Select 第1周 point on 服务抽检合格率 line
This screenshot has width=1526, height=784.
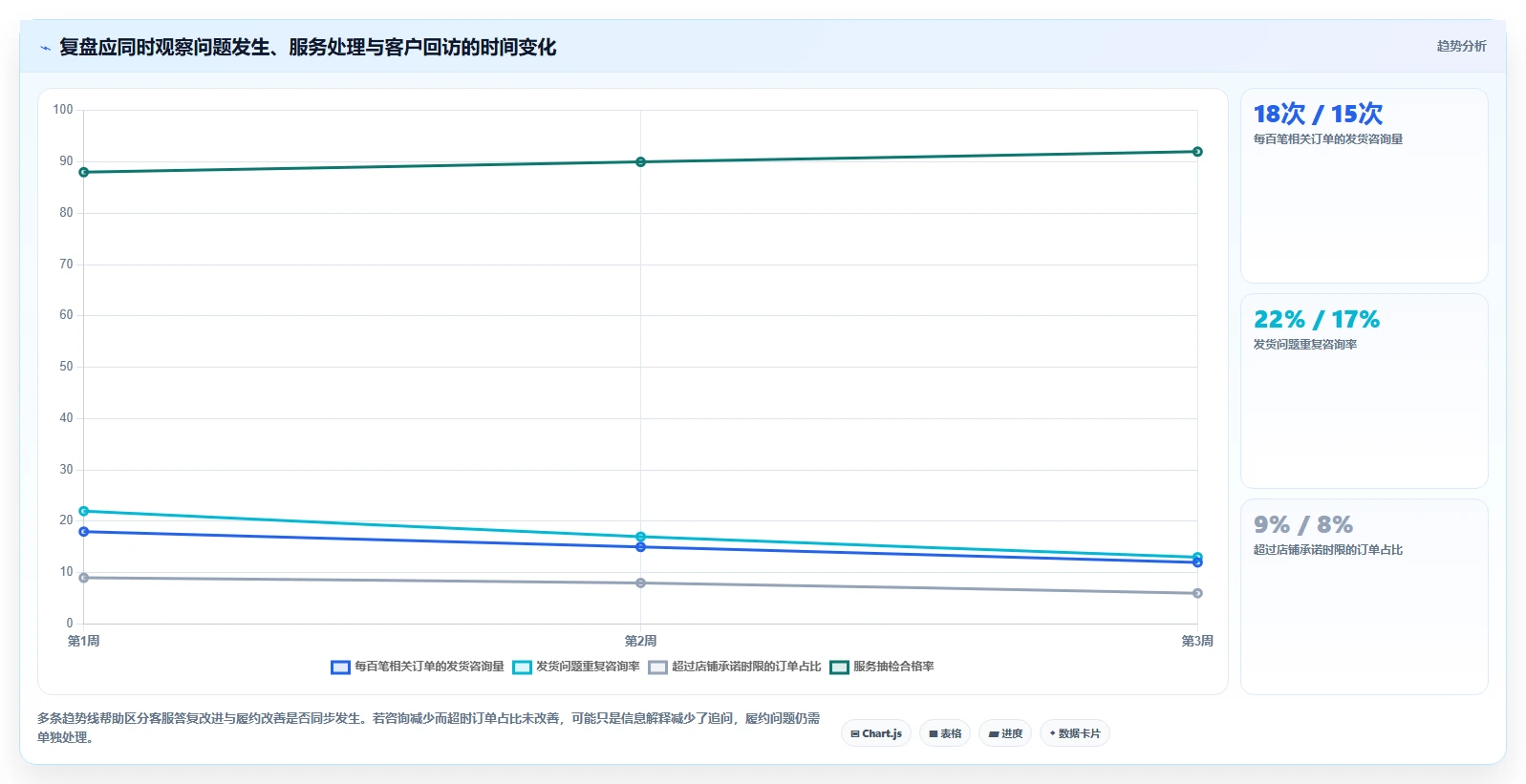point(84,173)
